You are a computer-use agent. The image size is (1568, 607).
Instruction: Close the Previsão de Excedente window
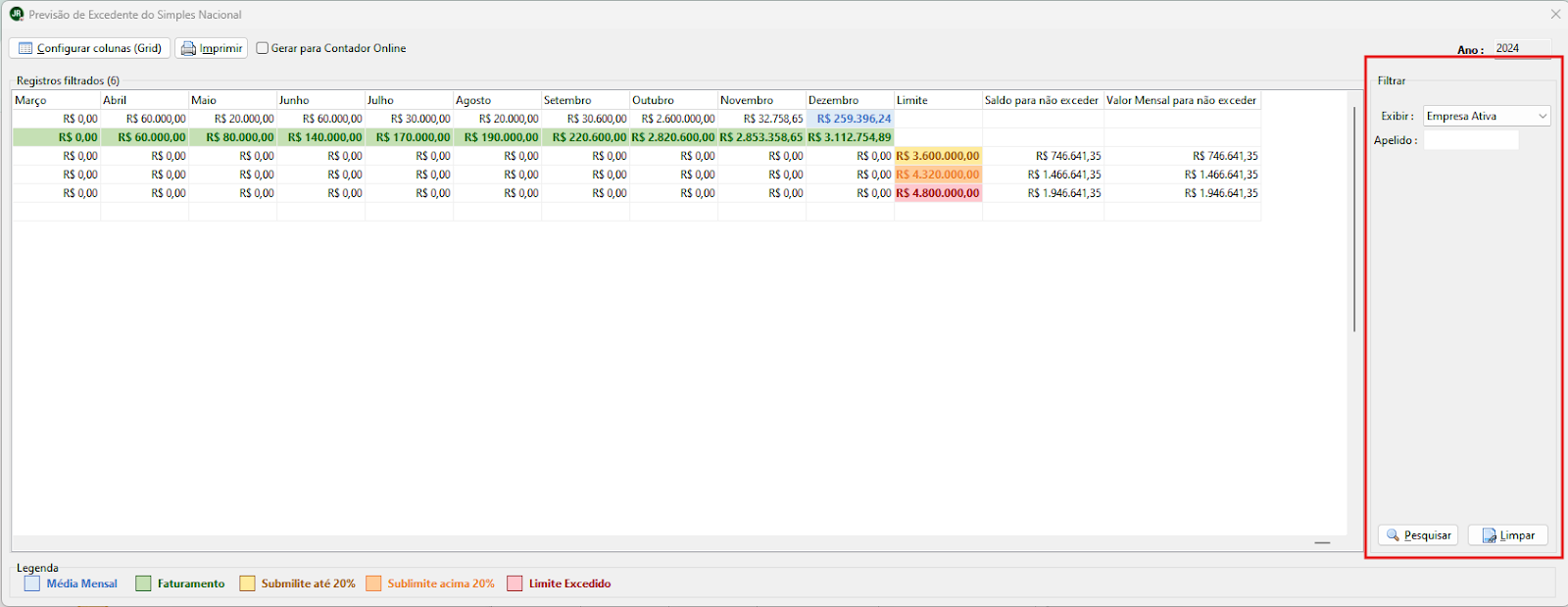[1555, 15]
